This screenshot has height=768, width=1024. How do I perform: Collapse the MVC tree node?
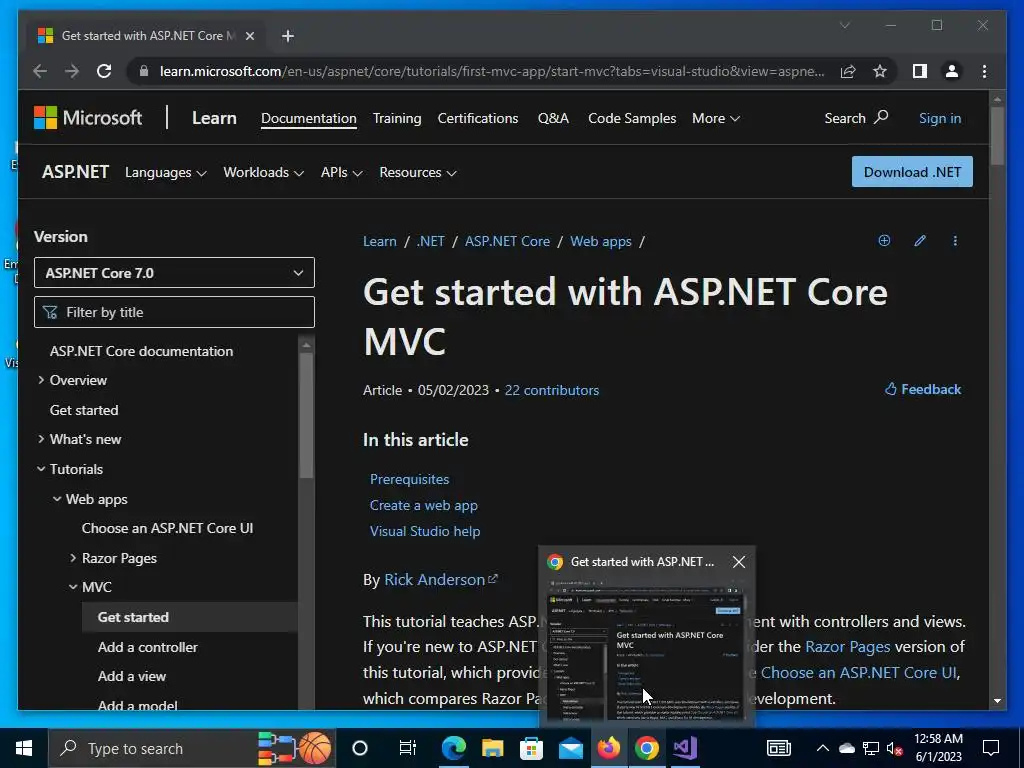(72, 586)
